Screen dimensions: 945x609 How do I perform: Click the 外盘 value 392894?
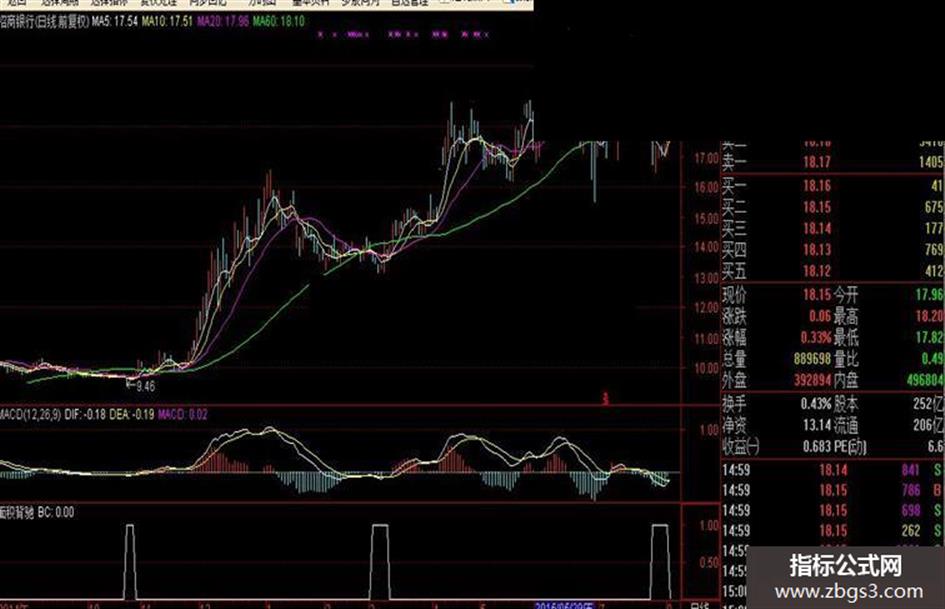(812, 380)
